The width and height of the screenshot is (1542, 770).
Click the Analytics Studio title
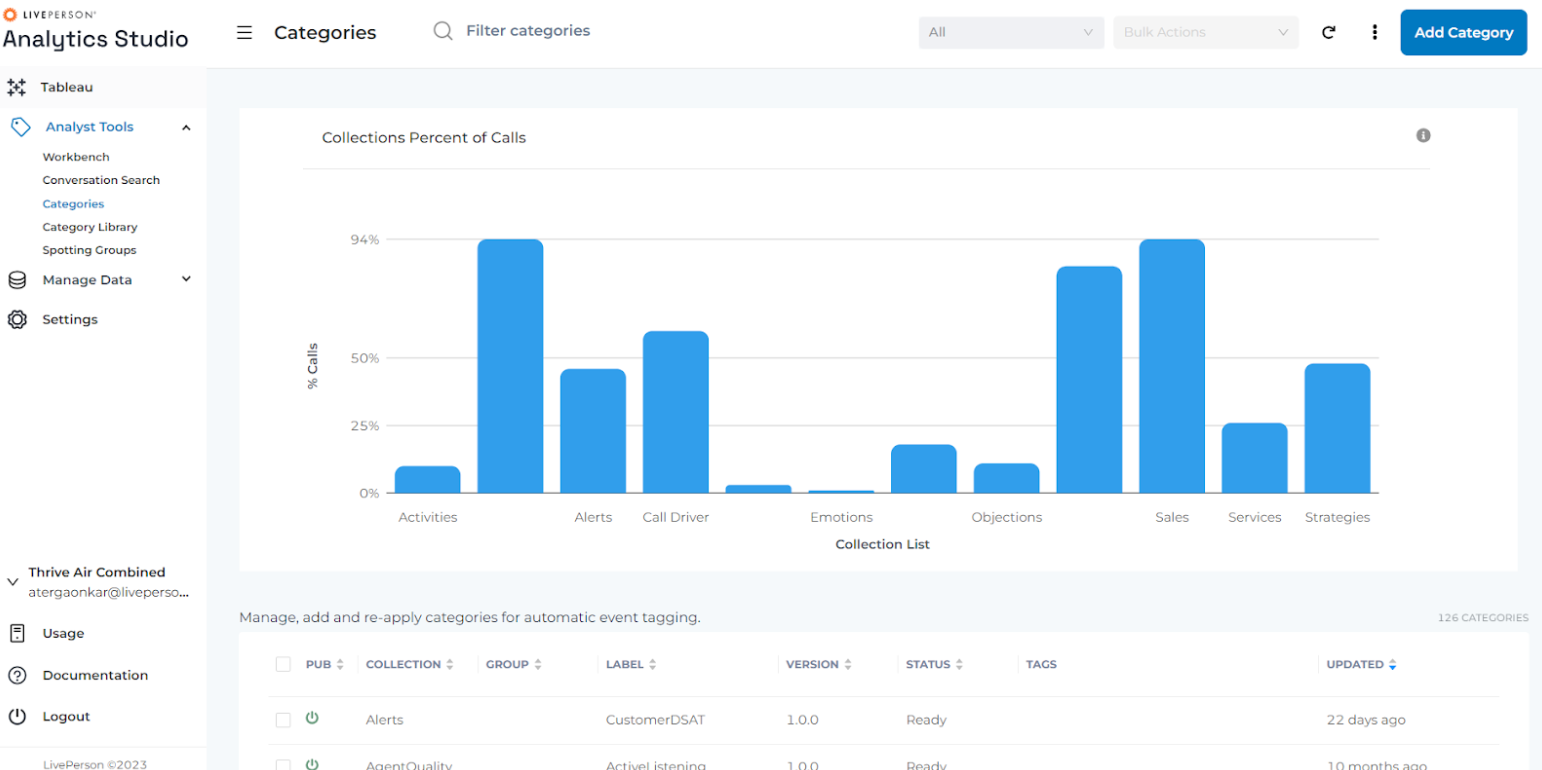(95, 39)
